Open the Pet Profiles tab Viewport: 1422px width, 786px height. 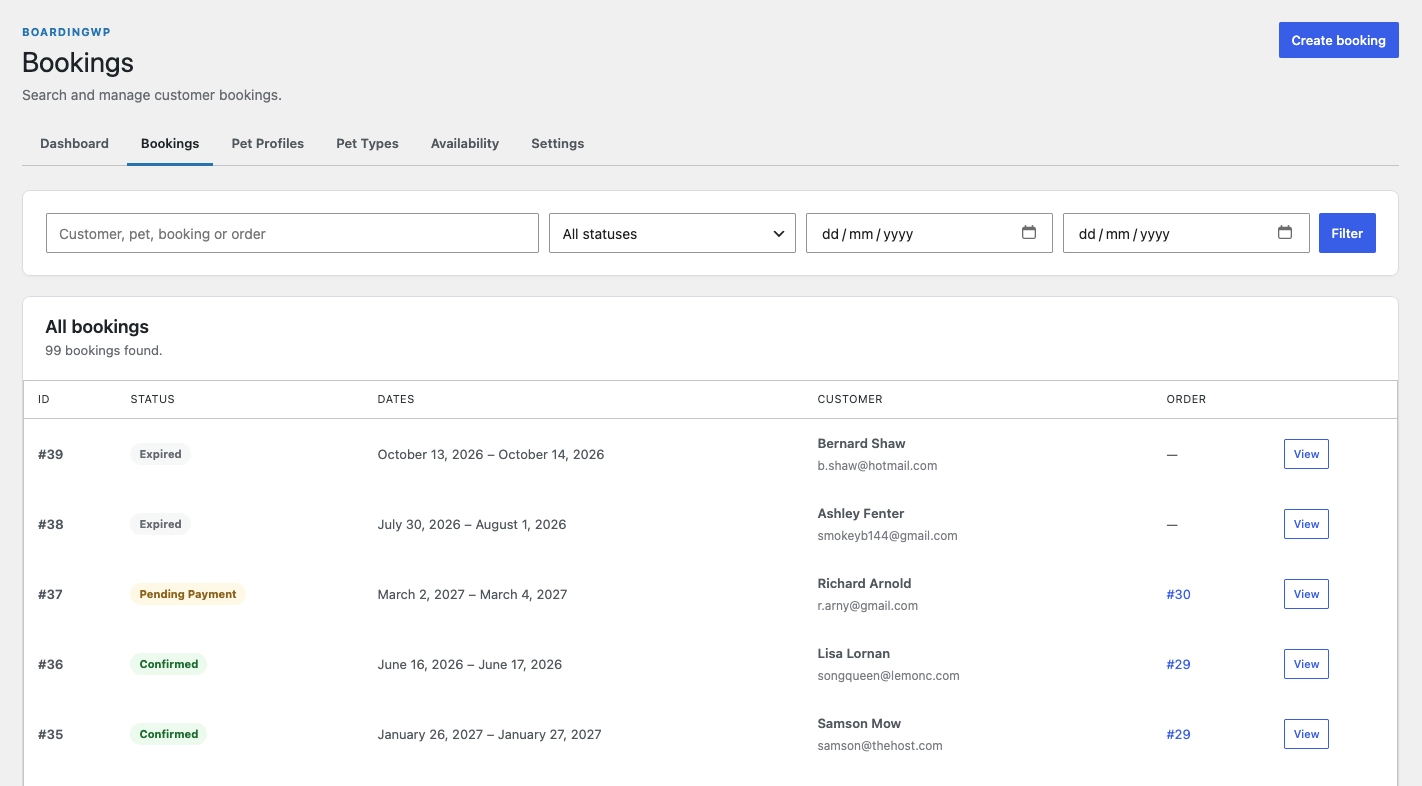click(267, 143)
